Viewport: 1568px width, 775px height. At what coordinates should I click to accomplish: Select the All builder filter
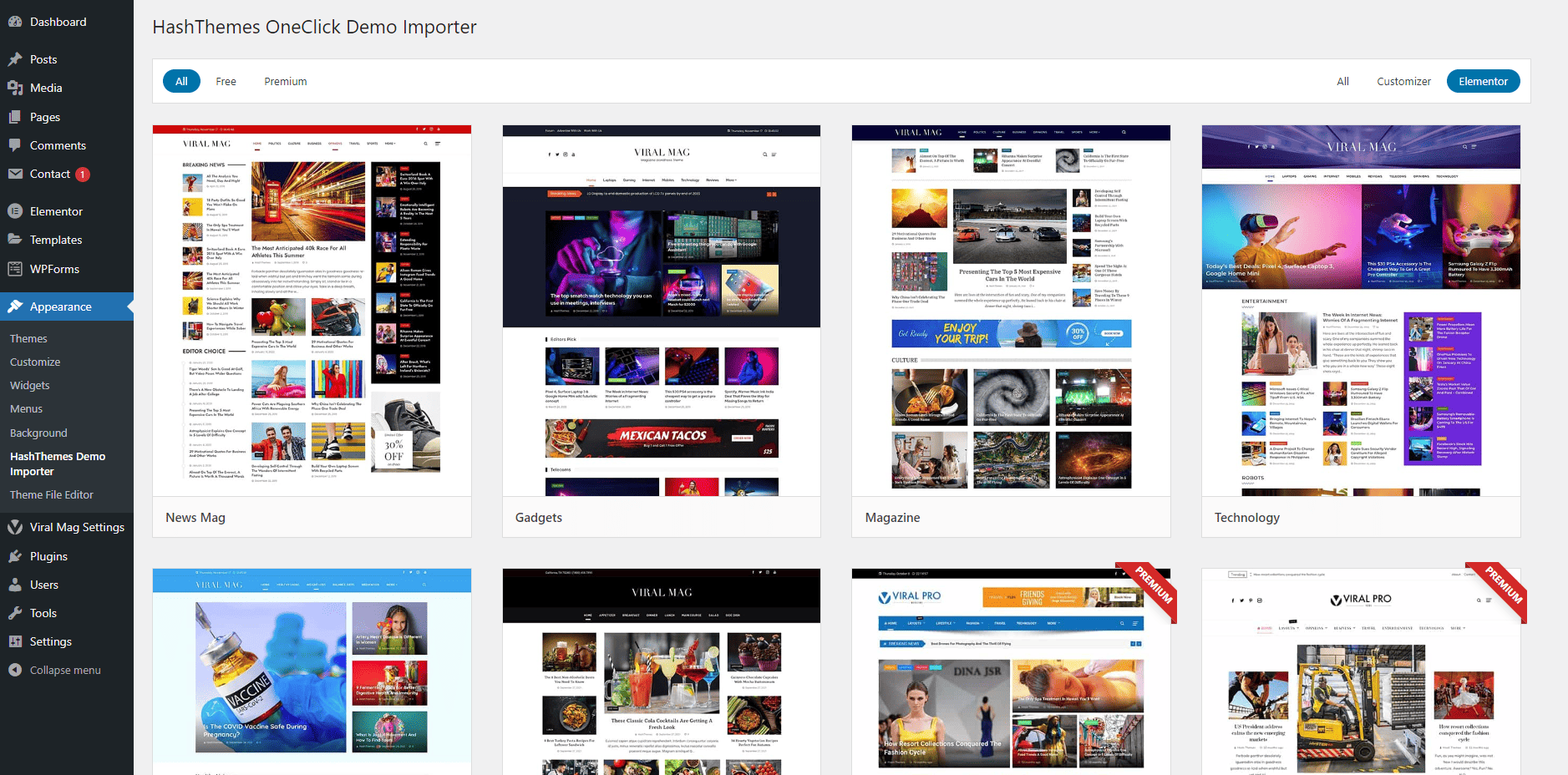pos(1342,81)
